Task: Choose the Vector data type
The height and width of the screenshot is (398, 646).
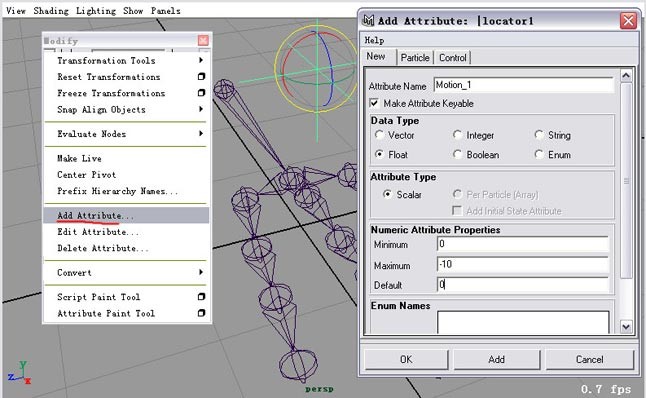Action: [379, 135]
